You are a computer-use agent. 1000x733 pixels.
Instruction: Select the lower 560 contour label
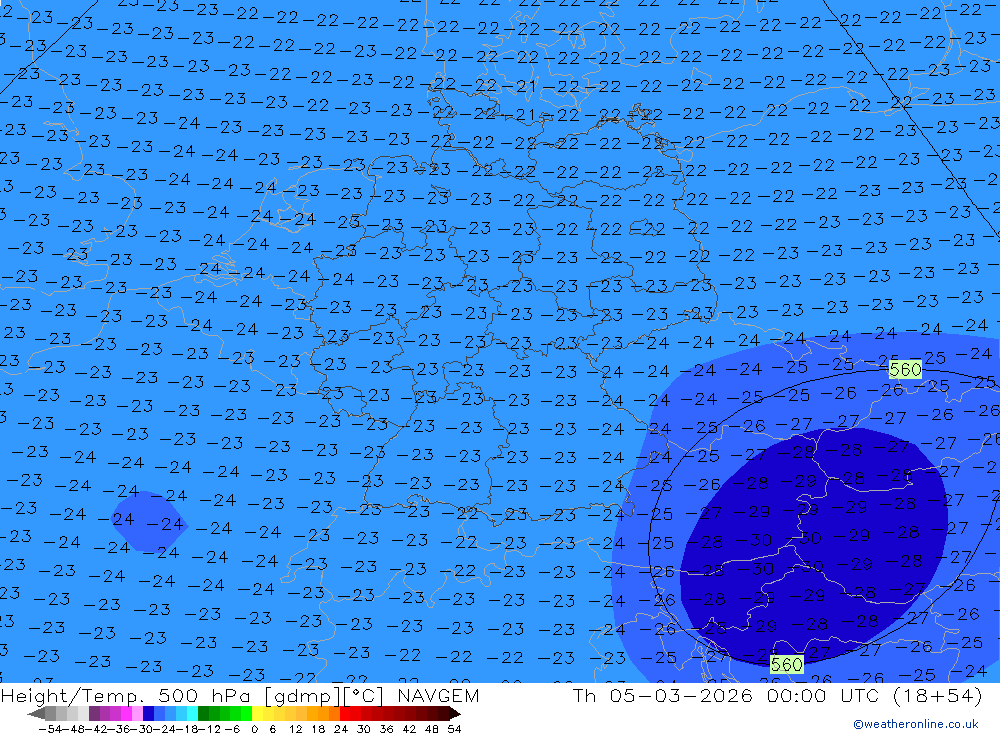tap(786, 664)
